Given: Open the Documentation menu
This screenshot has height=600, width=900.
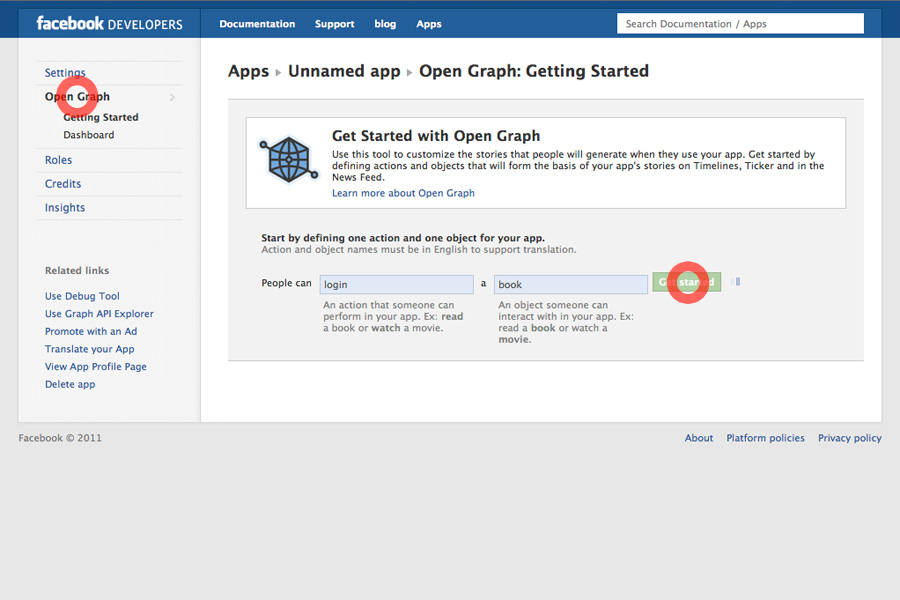Looking at the screenshot, I should pyautogui.click(x=257, y=24).
